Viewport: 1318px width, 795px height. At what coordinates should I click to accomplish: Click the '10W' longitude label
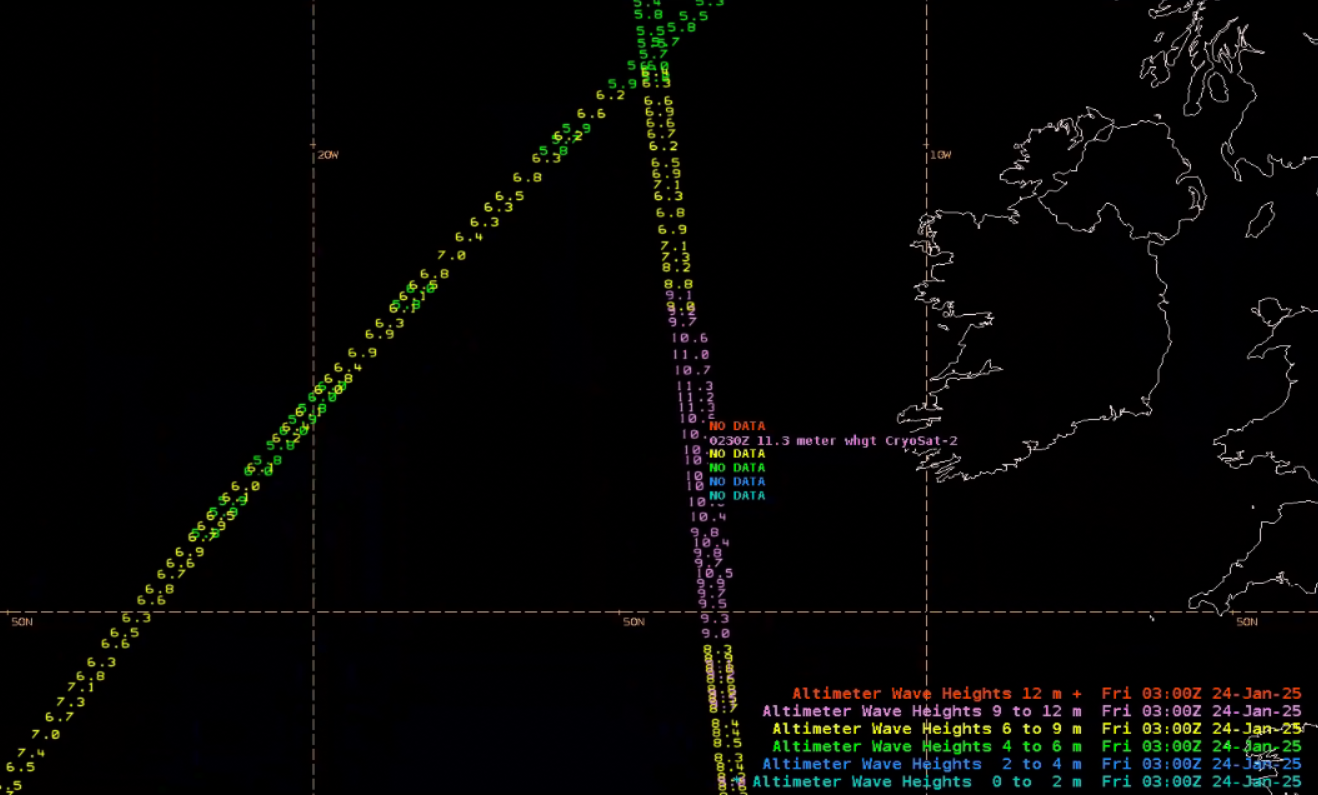(940, 155)
